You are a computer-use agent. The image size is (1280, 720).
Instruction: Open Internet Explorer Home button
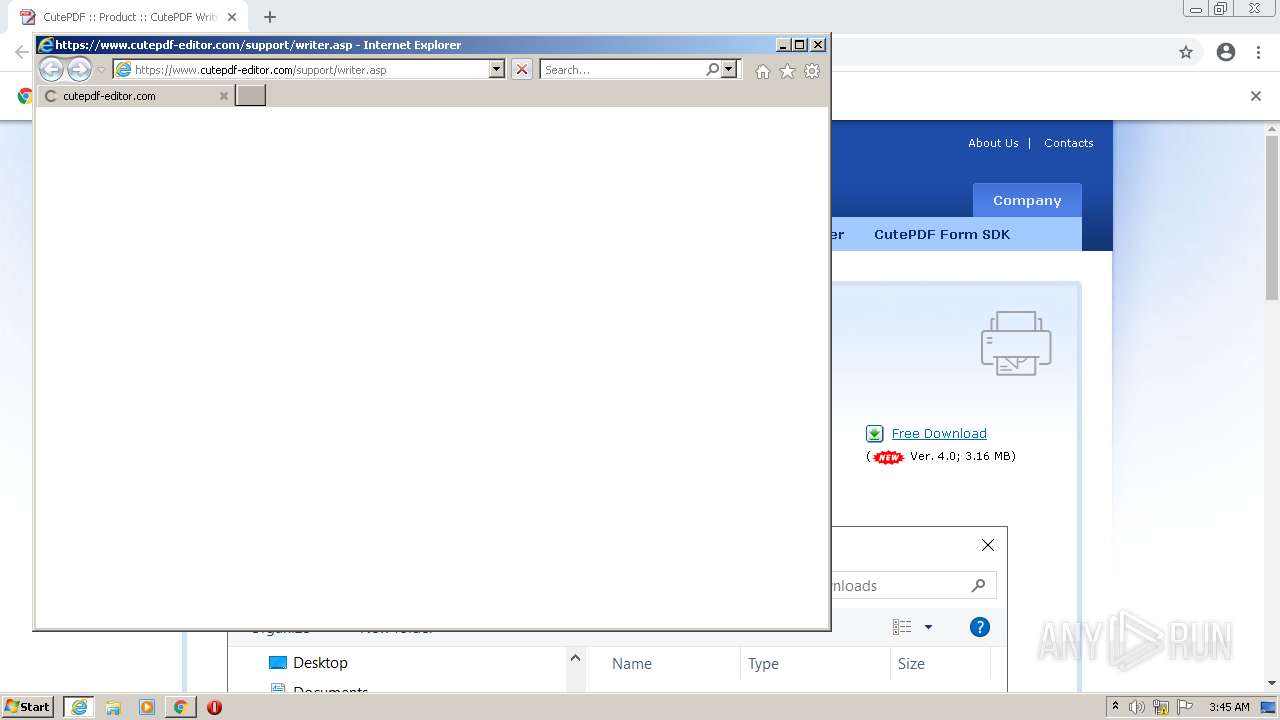[763, 71]
